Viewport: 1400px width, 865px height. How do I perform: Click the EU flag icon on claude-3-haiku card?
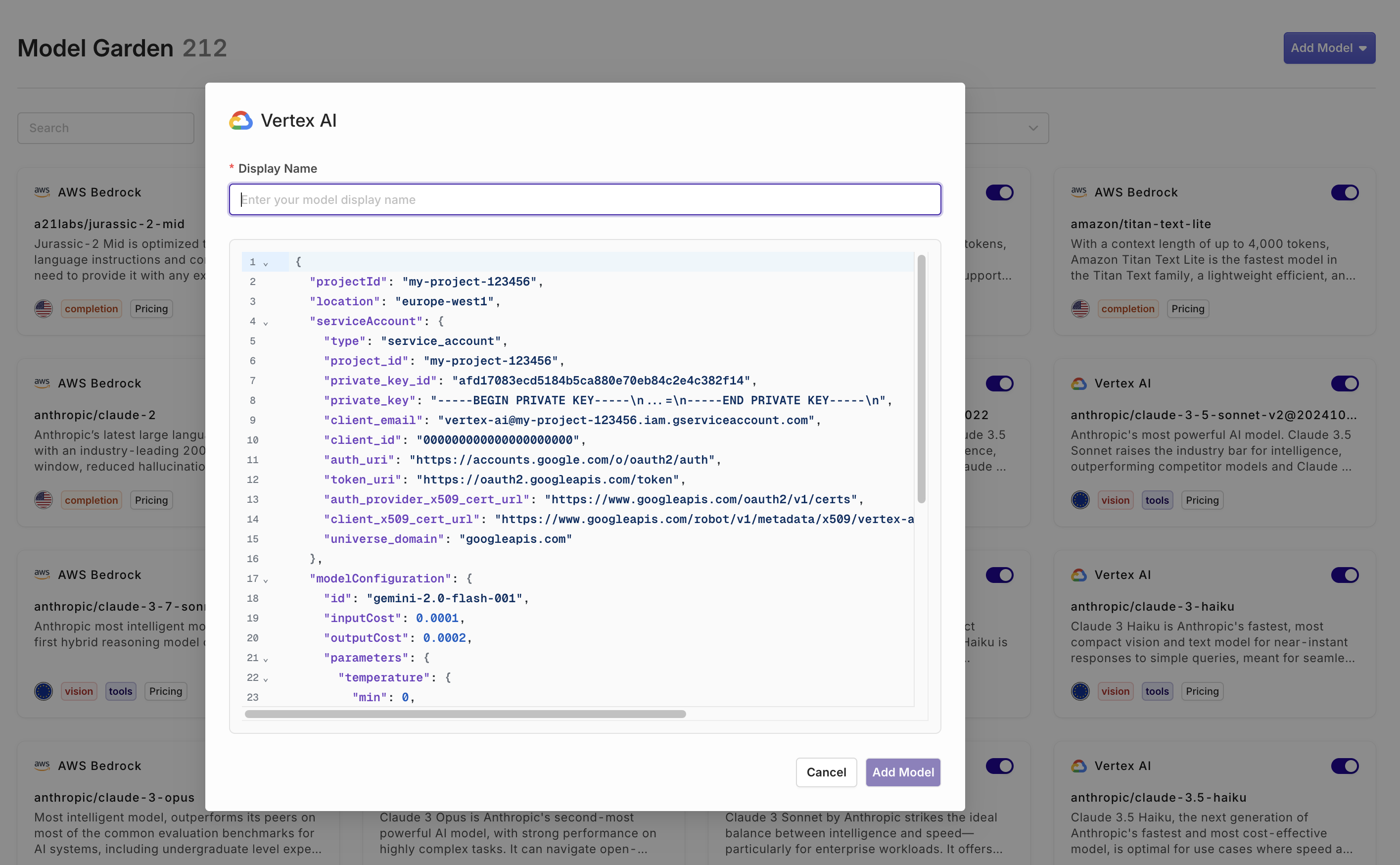(1080, 691)
